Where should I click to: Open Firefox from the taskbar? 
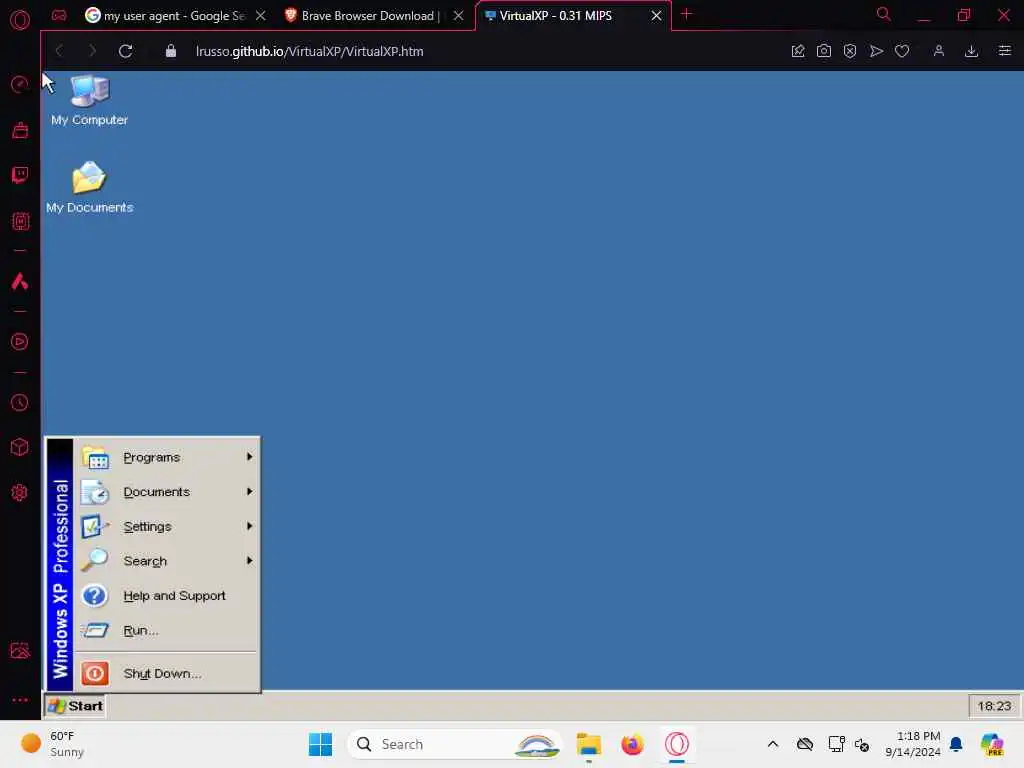[632, 744]
